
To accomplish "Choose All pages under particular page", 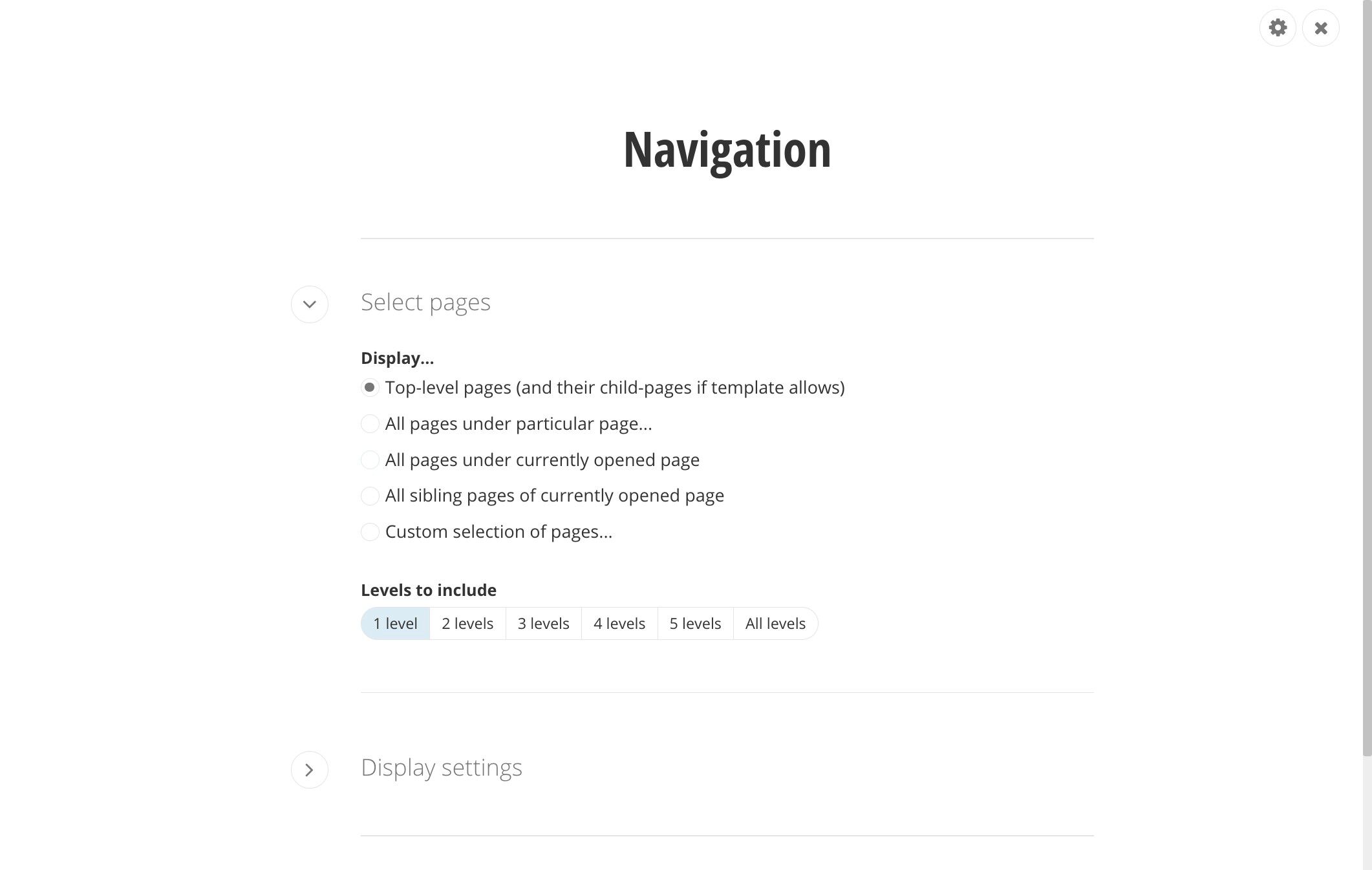I will click(x=370, y=424).
